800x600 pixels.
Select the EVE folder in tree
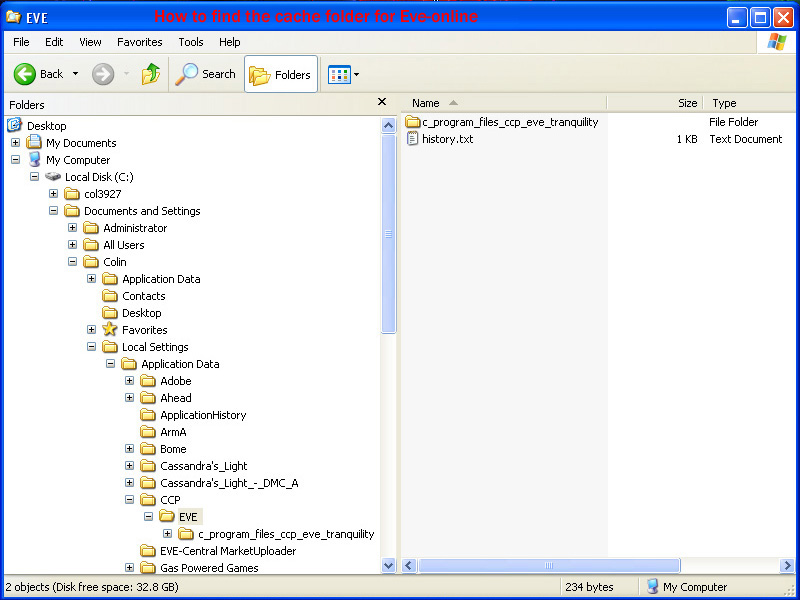pyautogui.click(x=181, y=517)
